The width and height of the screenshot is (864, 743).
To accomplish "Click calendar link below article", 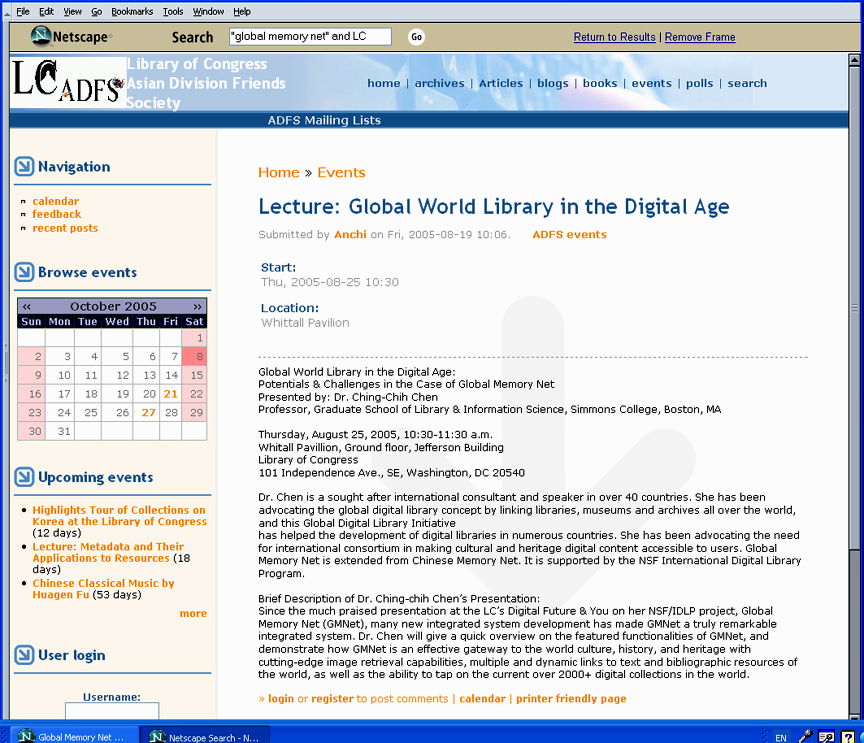I will pos(482,699).
